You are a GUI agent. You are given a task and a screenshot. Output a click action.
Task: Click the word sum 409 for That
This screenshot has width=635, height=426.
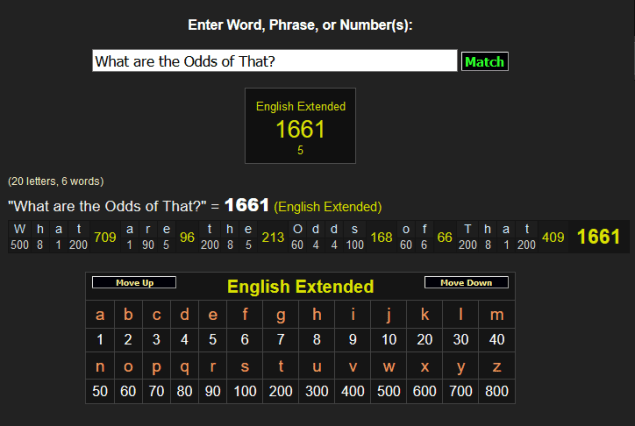click(553, 238)
